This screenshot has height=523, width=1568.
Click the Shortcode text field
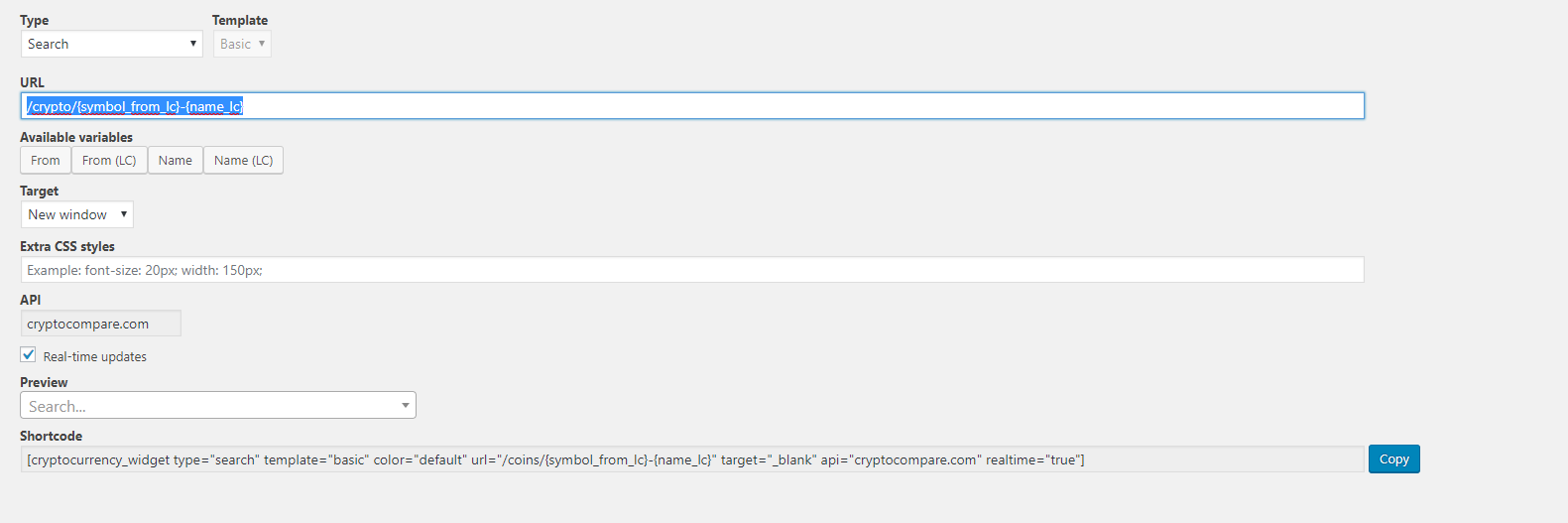tap(692, 459)
